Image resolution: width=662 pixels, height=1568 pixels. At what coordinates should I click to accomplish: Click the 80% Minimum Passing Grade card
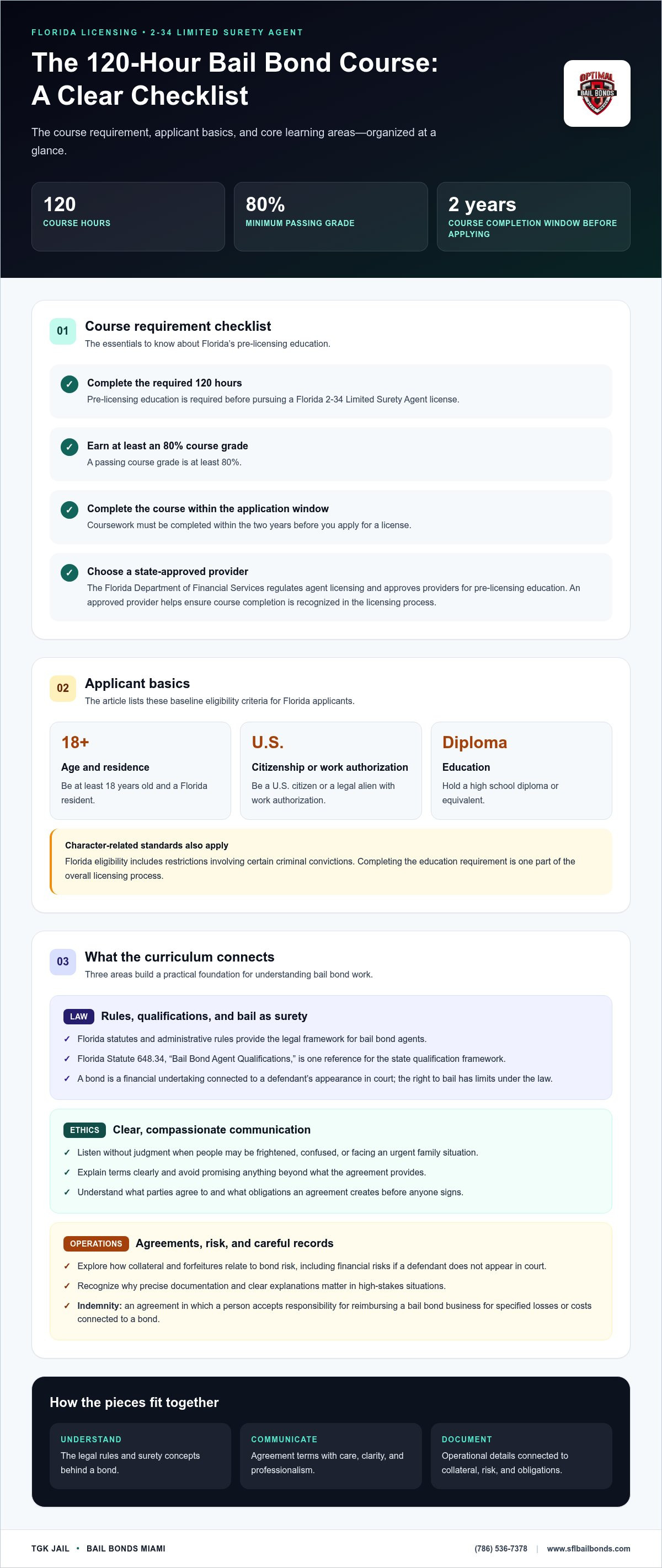click(330, 217)
